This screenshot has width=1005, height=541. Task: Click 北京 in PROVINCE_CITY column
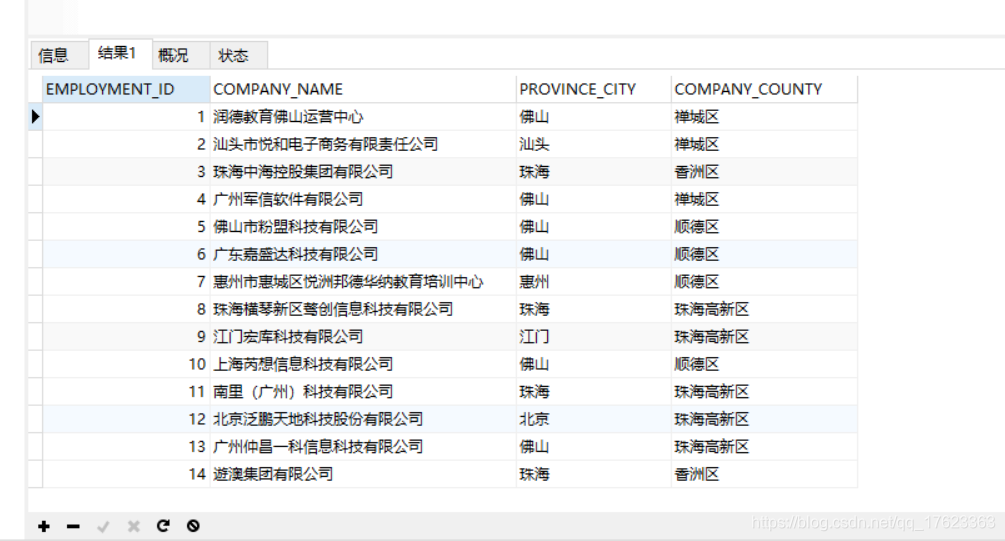click(594, 419)
